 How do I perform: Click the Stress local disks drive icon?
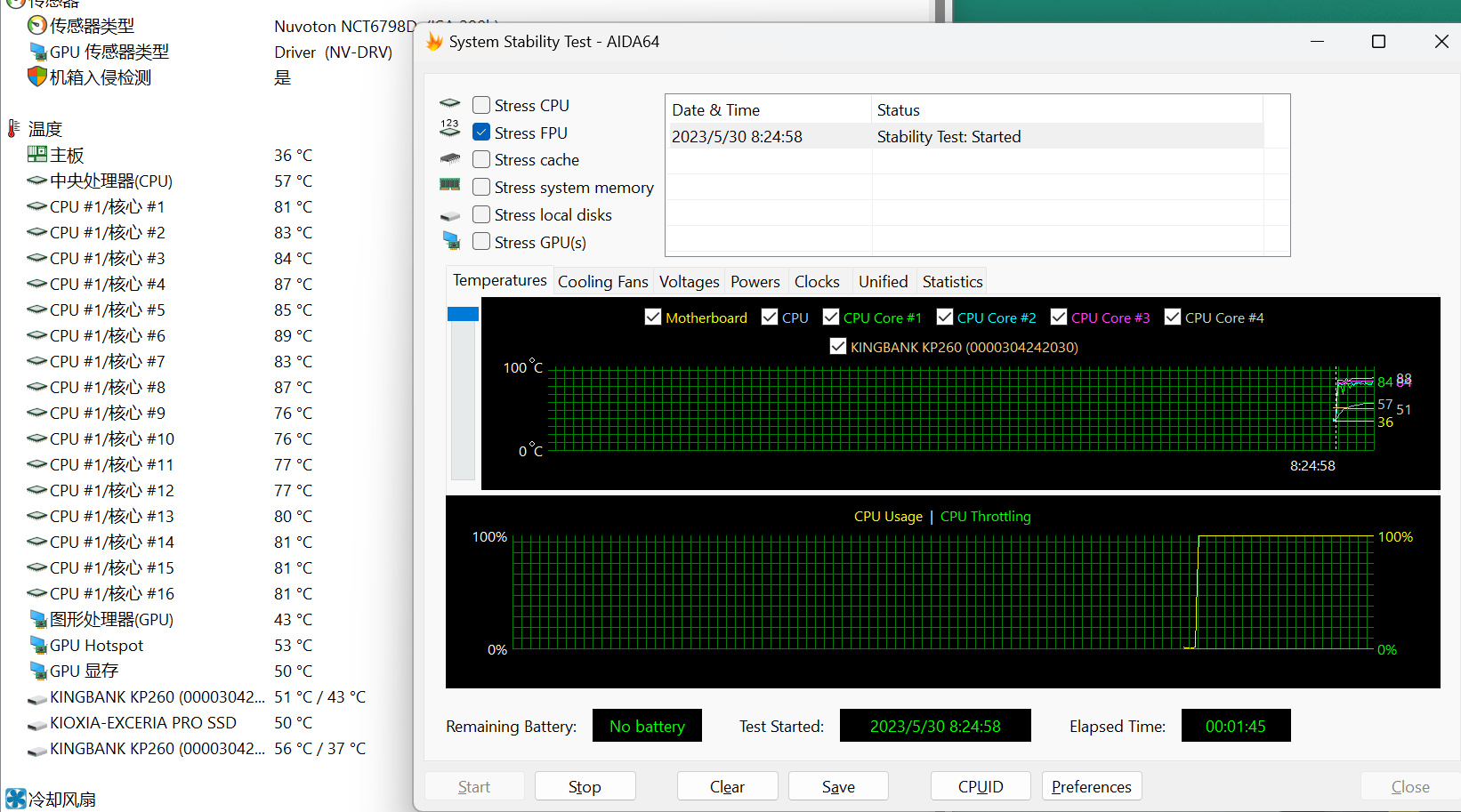(x=450, y=216)
